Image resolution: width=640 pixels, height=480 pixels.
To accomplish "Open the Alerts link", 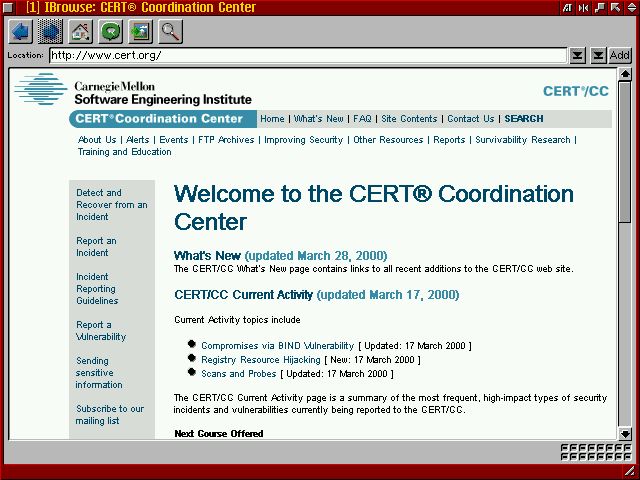I will (x=138, y=140).
